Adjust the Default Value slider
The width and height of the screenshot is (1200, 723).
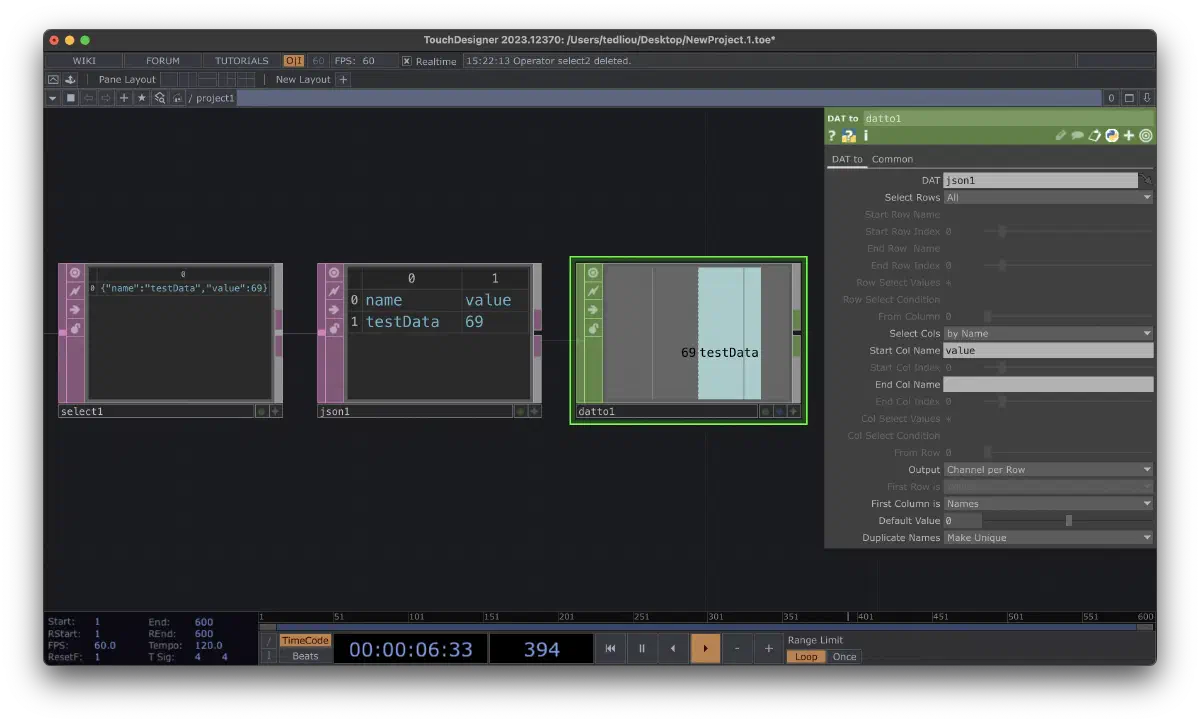[x=1068, y=520]
